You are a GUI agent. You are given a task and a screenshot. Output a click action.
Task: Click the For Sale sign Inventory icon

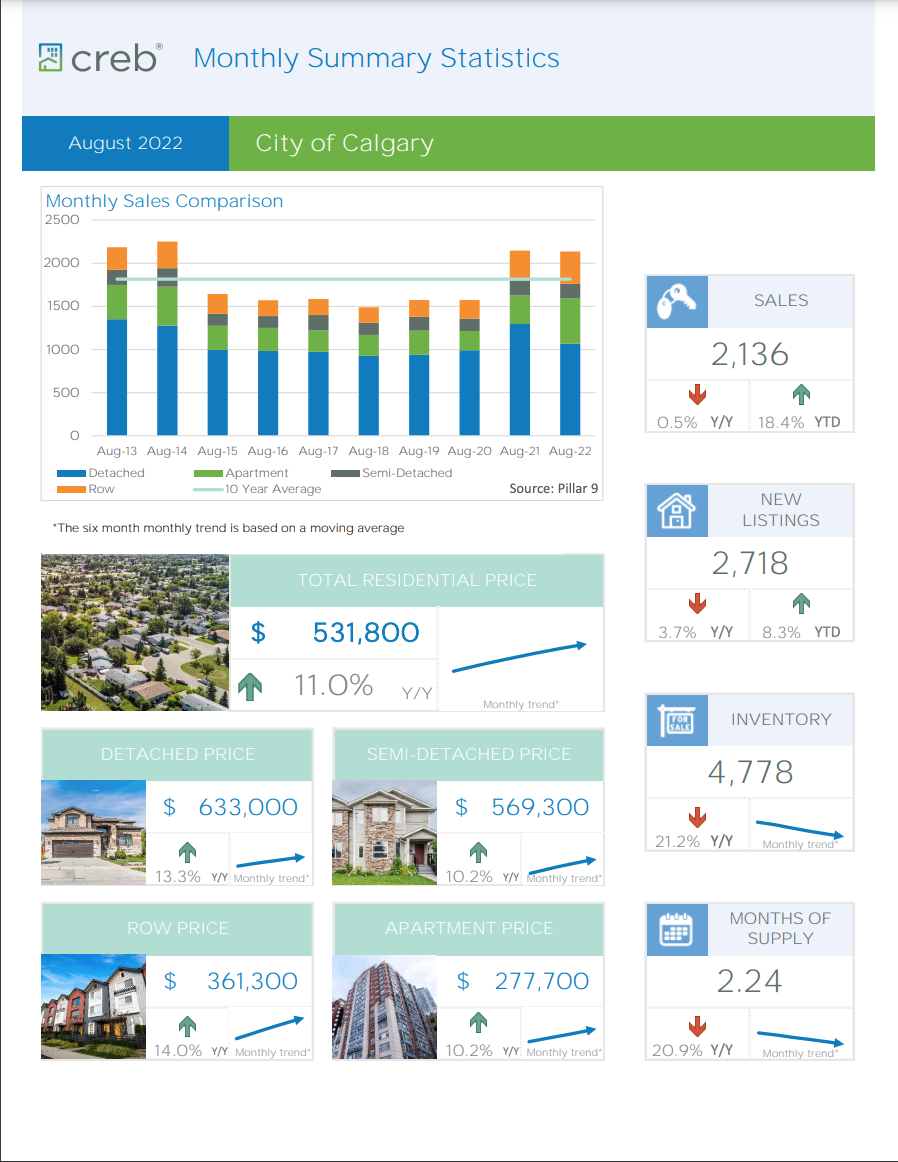(676, 720)
